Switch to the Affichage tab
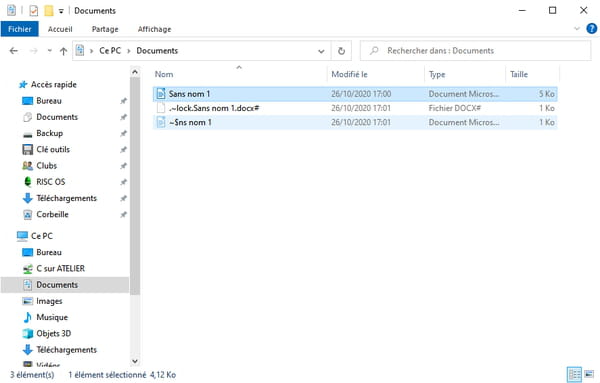This screenshot has width=600, height=383. [x=154, y=29]
